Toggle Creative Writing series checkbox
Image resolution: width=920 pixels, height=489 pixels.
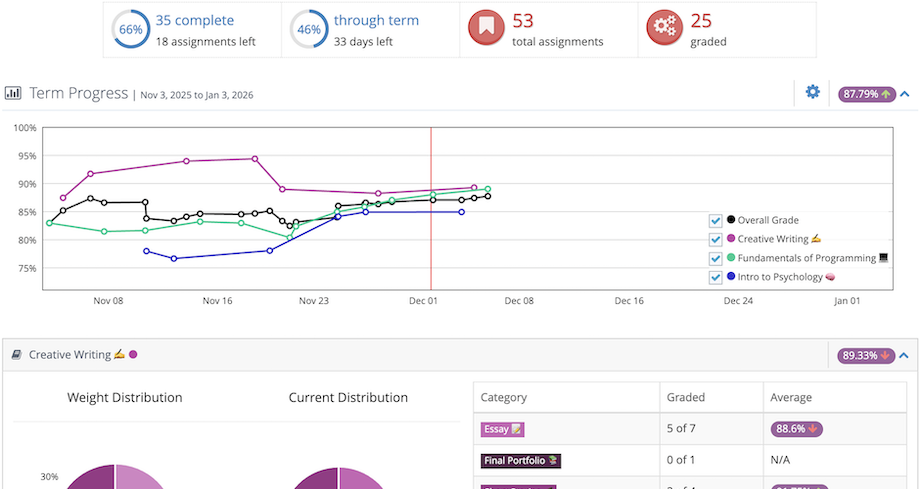pos(715,239)
